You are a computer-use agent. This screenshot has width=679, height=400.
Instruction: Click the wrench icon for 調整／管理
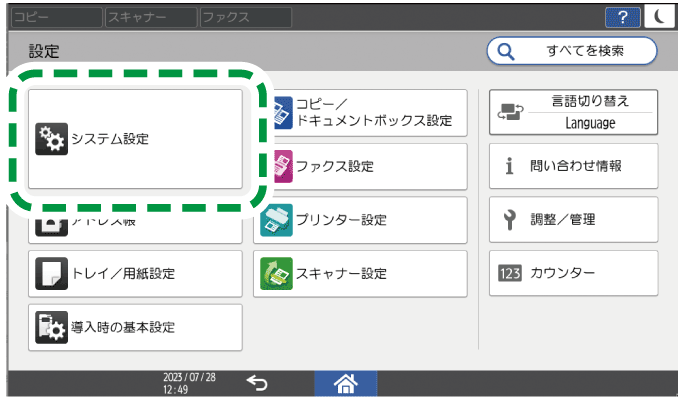tap(510, 219)
